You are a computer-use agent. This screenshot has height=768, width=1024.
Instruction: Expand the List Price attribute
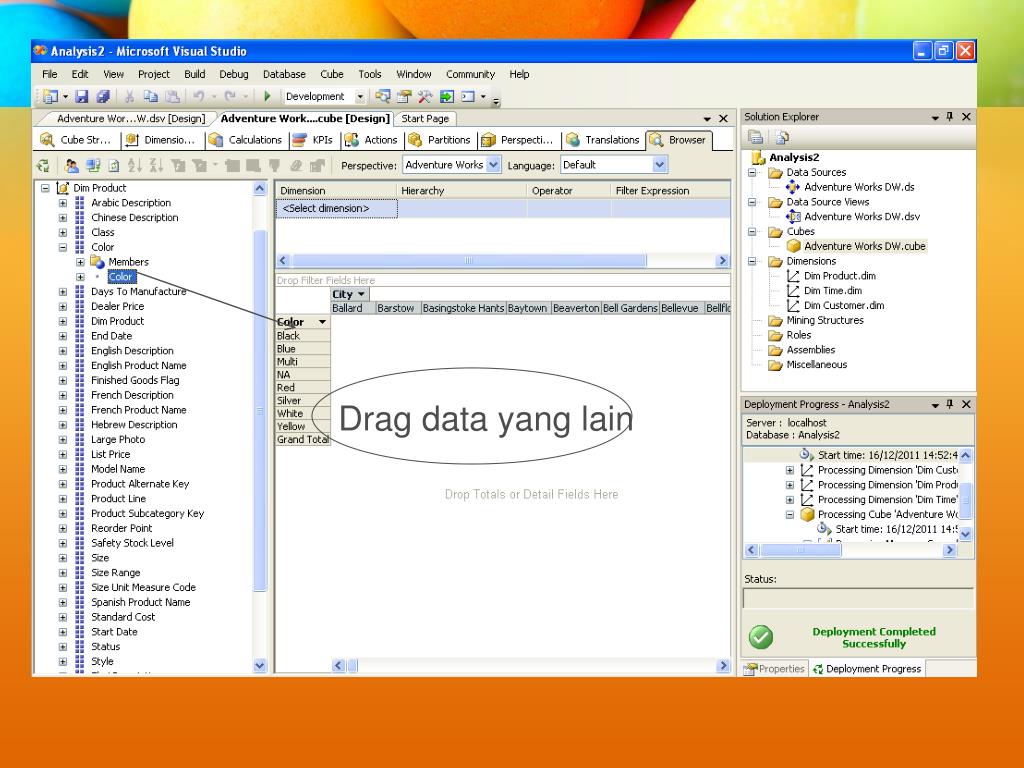pos(63,455)
